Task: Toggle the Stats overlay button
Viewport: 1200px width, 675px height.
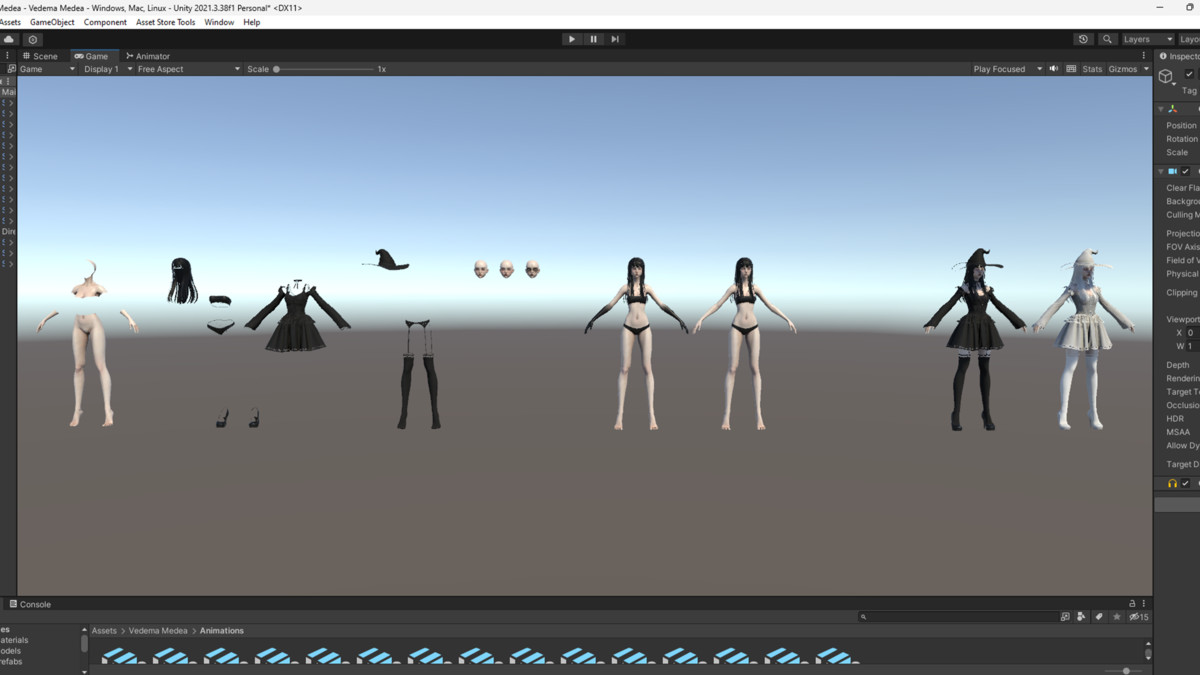Action: click(1092, 69)
